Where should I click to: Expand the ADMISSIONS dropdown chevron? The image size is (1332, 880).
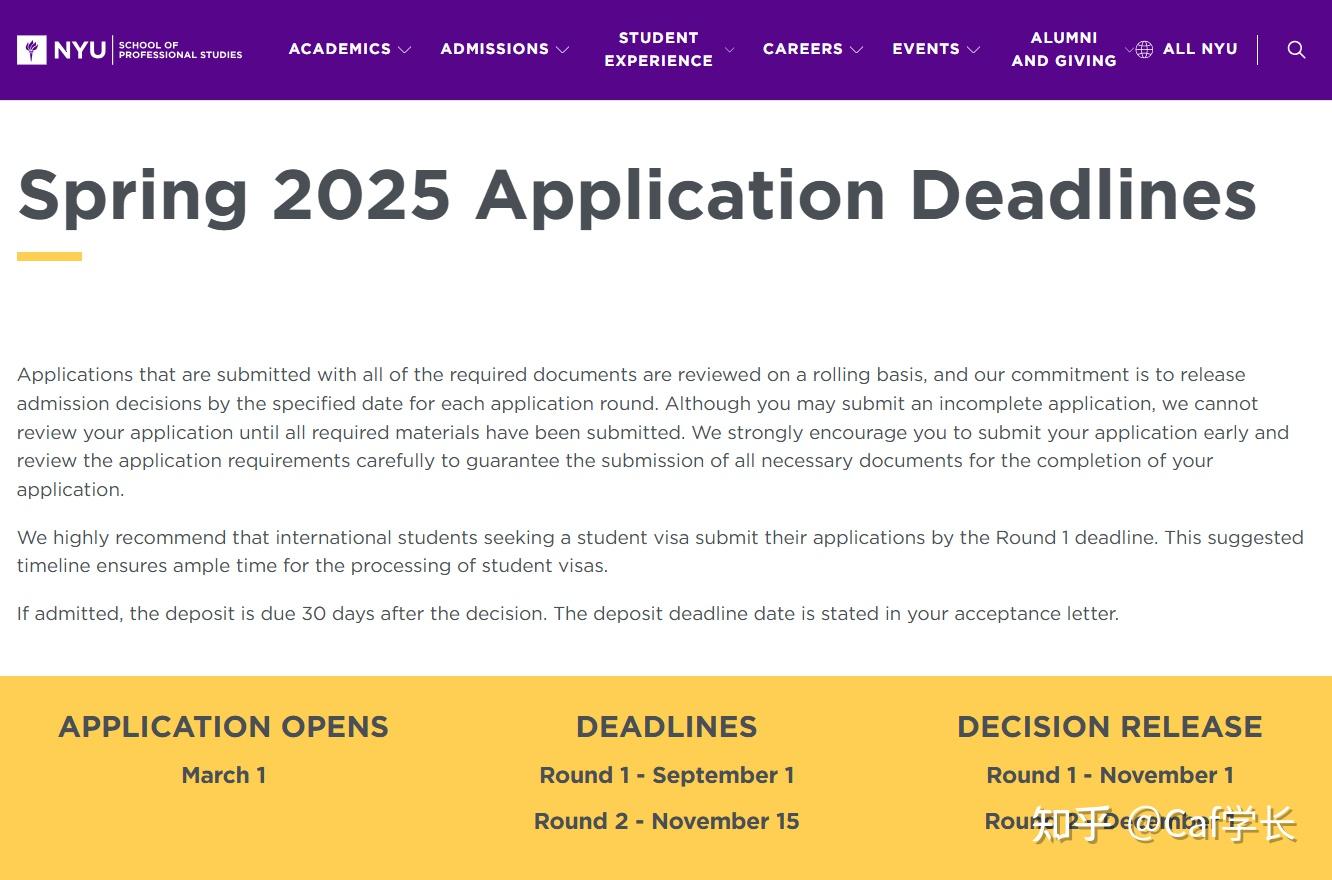pos(563,50)
